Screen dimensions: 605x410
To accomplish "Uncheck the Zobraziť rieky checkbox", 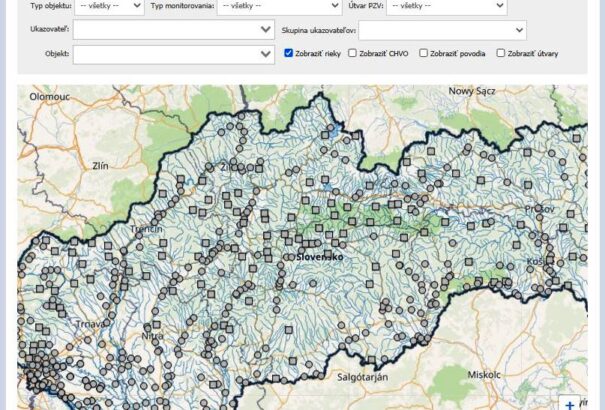I will [289, 53].
